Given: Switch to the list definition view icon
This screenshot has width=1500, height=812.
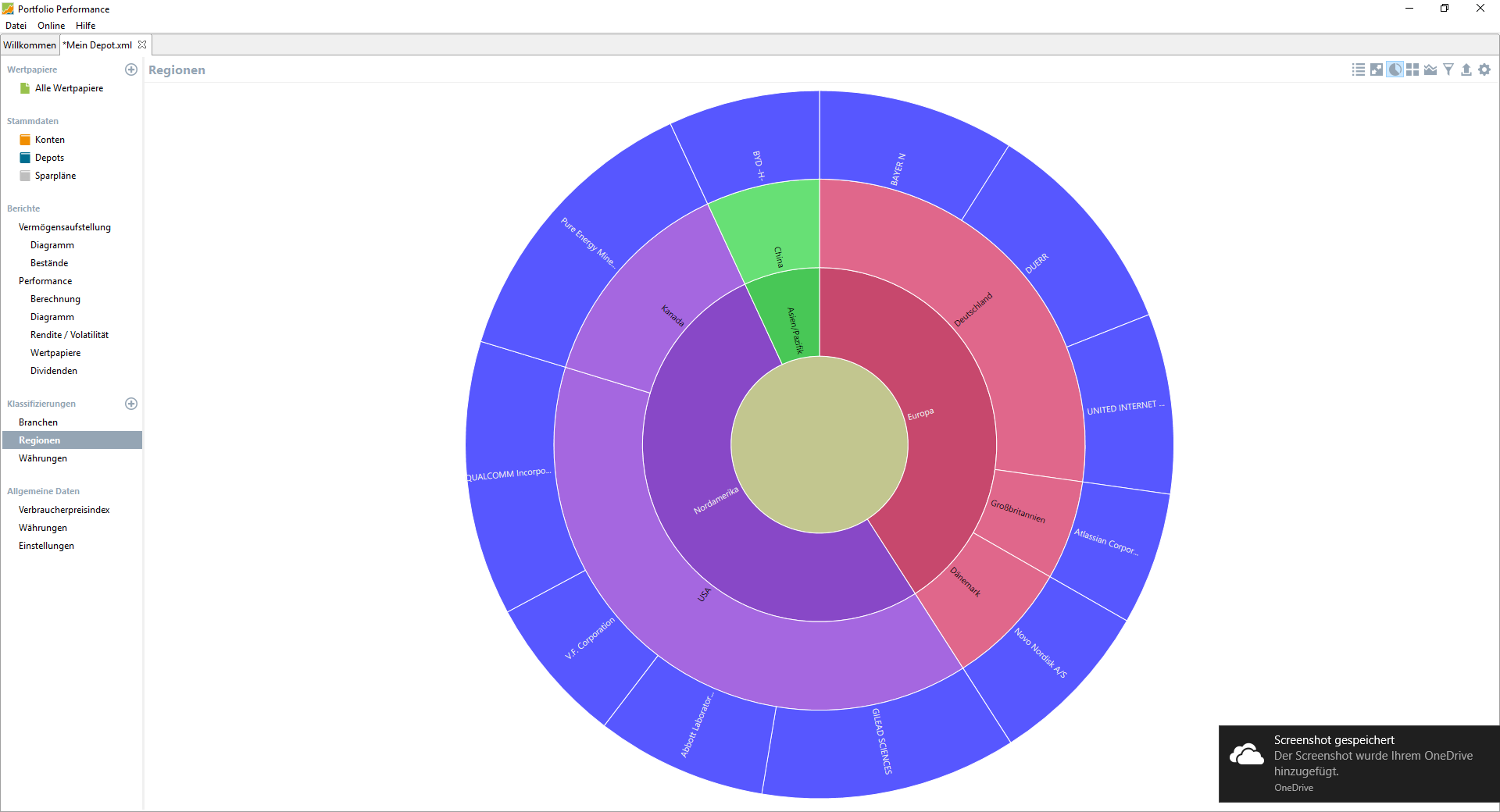Looking at the screenshot, I should coord(1359,69).
